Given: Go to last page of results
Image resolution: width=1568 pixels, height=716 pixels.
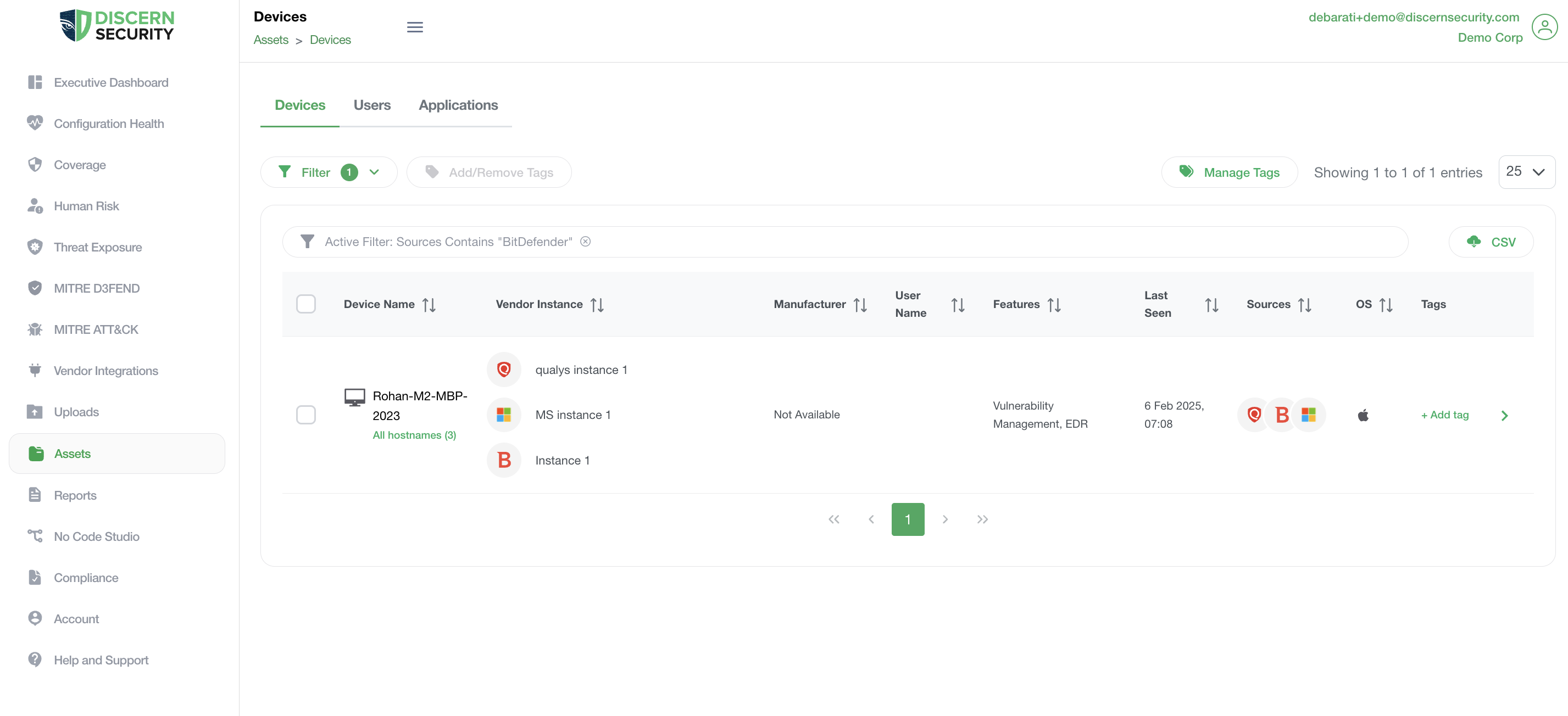Looking at the screenshot, I should pos(982,519).
